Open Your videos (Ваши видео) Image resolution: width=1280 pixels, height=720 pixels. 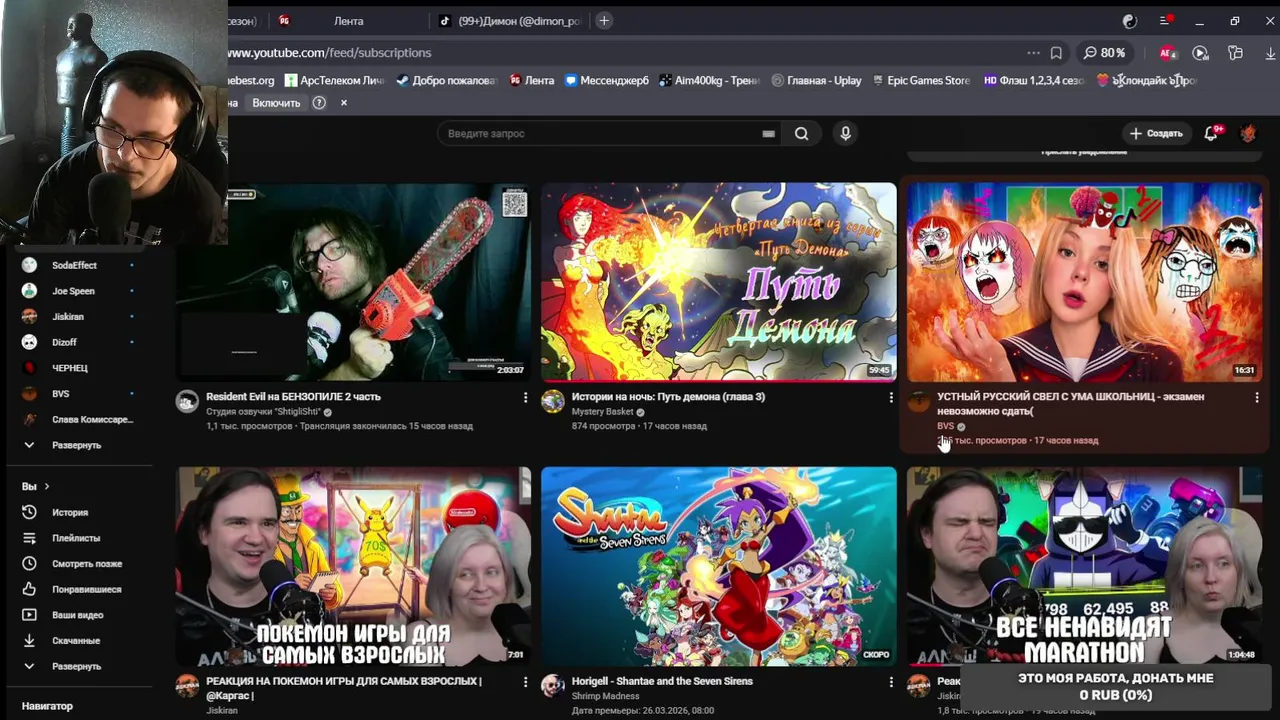point(77,615)
